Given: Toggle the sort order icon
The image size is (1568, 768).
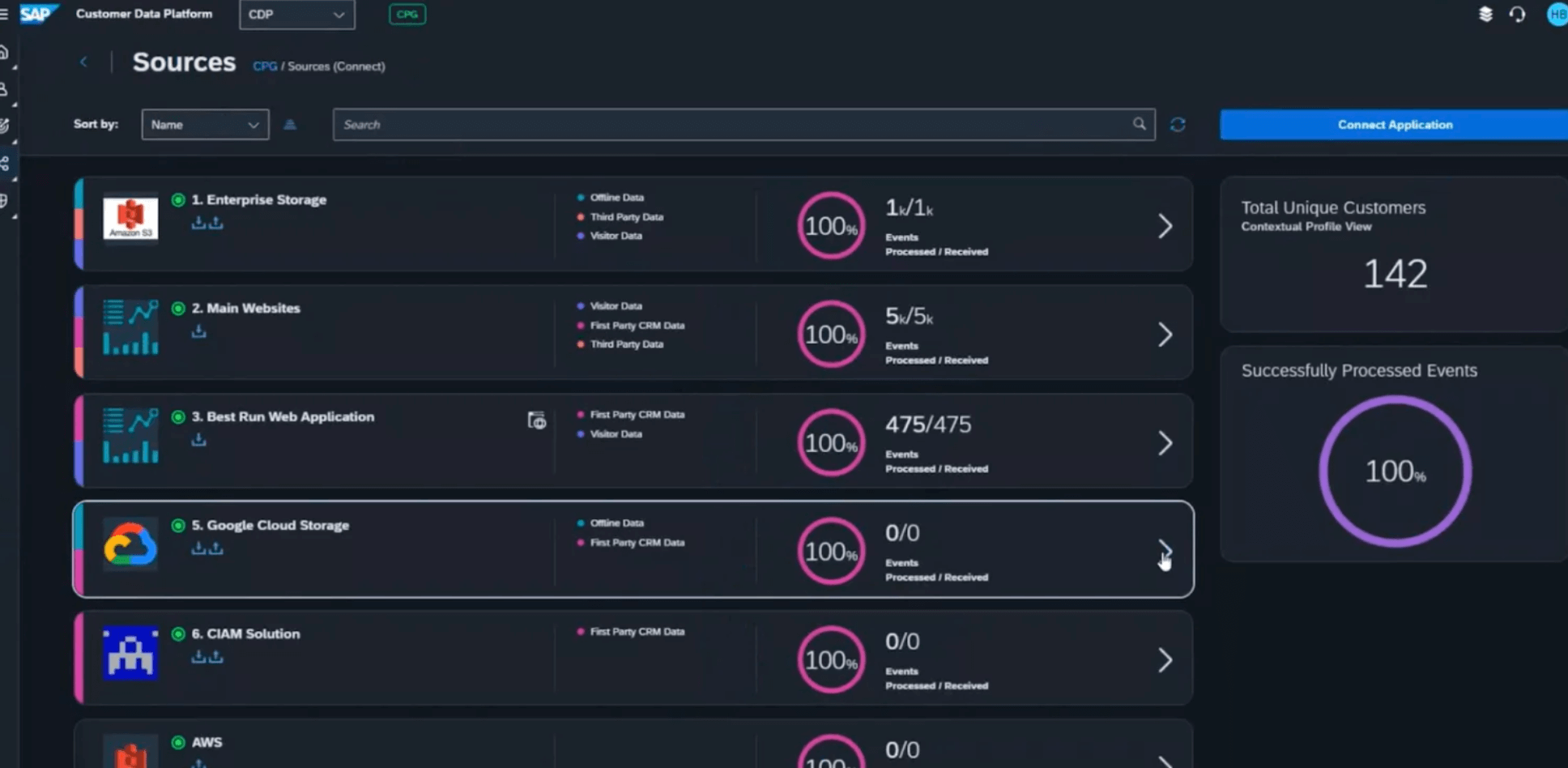Looking at the screenshot, I should (x=290, y=125).
